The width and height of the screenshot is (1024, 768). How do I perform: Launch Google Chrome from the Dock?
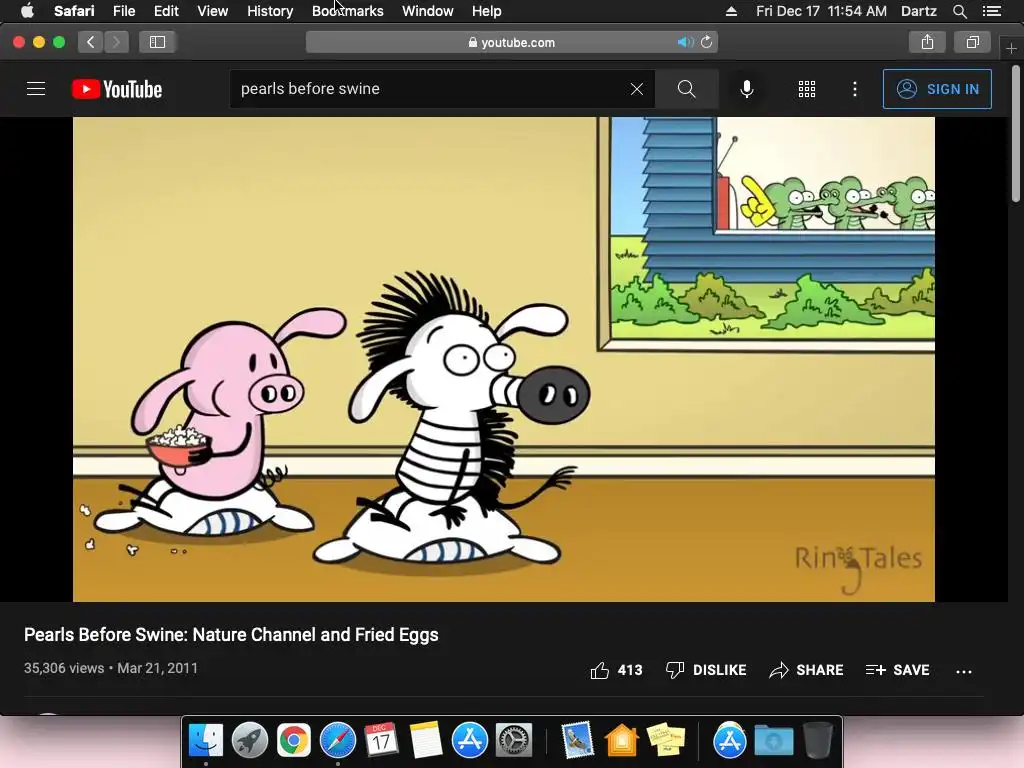(294, 740)
